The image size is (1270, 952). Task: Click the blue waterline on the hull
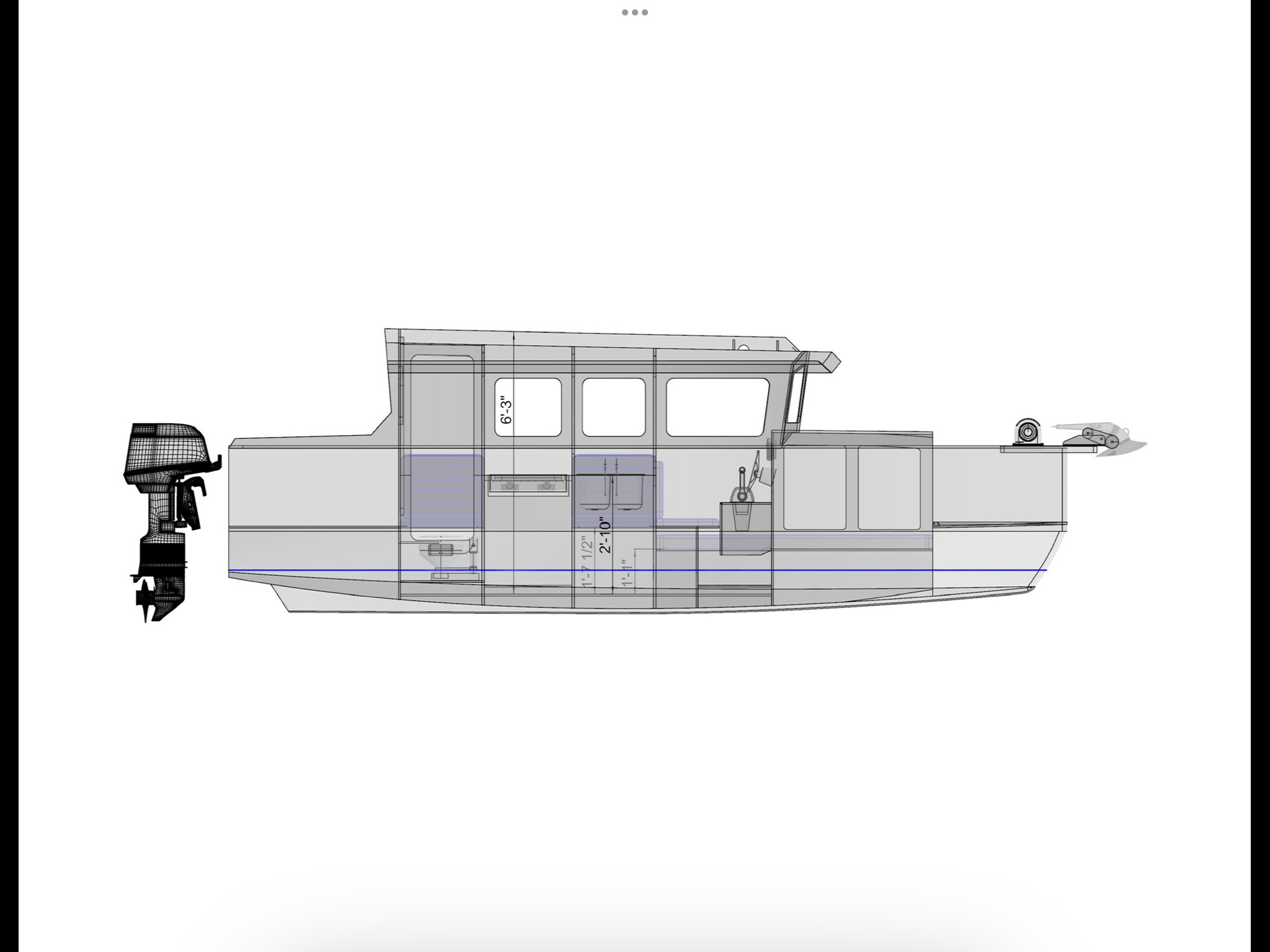tap(637, 570)
